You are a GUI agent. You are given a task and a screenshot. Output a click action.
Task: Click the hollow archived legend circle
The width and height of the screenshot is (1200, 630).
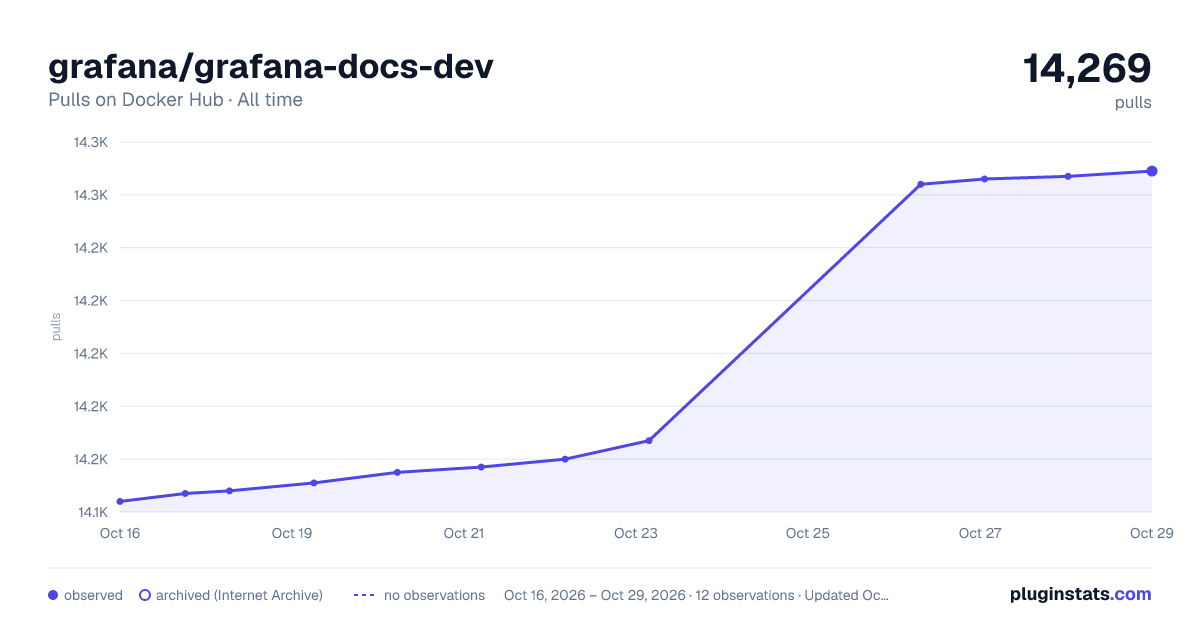click(144, 595)
